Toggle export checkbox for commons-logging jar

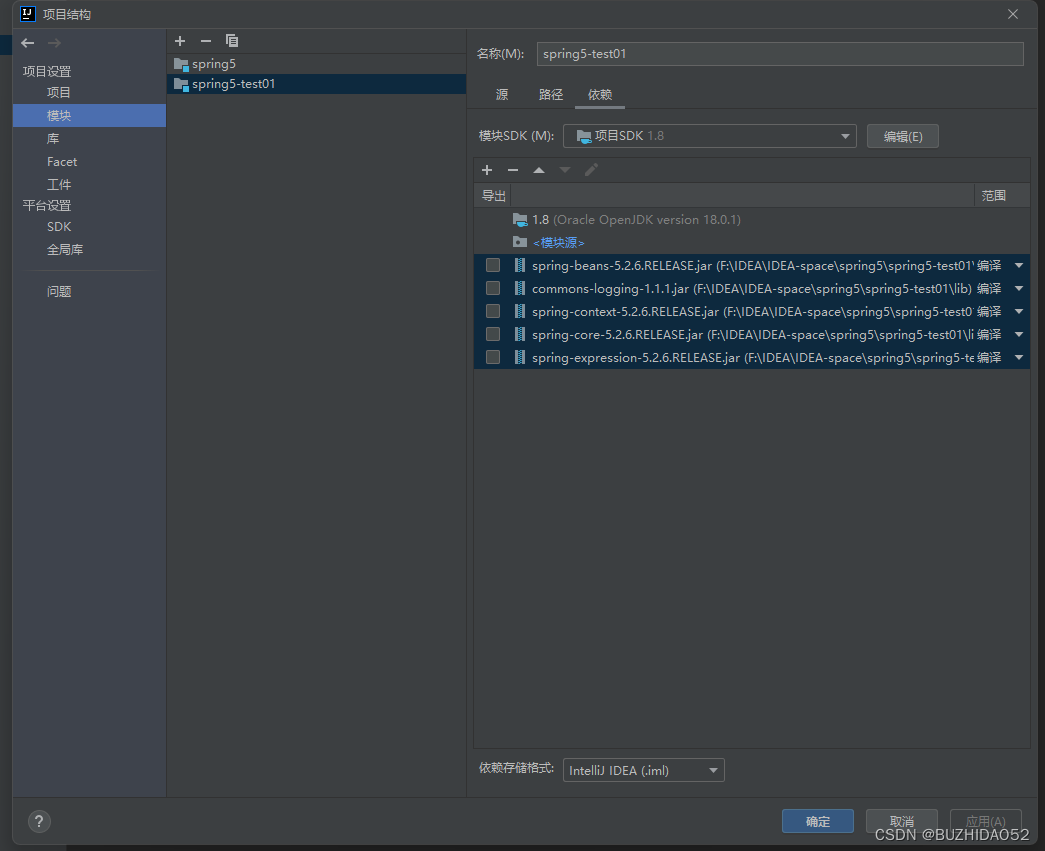point(493,288)
